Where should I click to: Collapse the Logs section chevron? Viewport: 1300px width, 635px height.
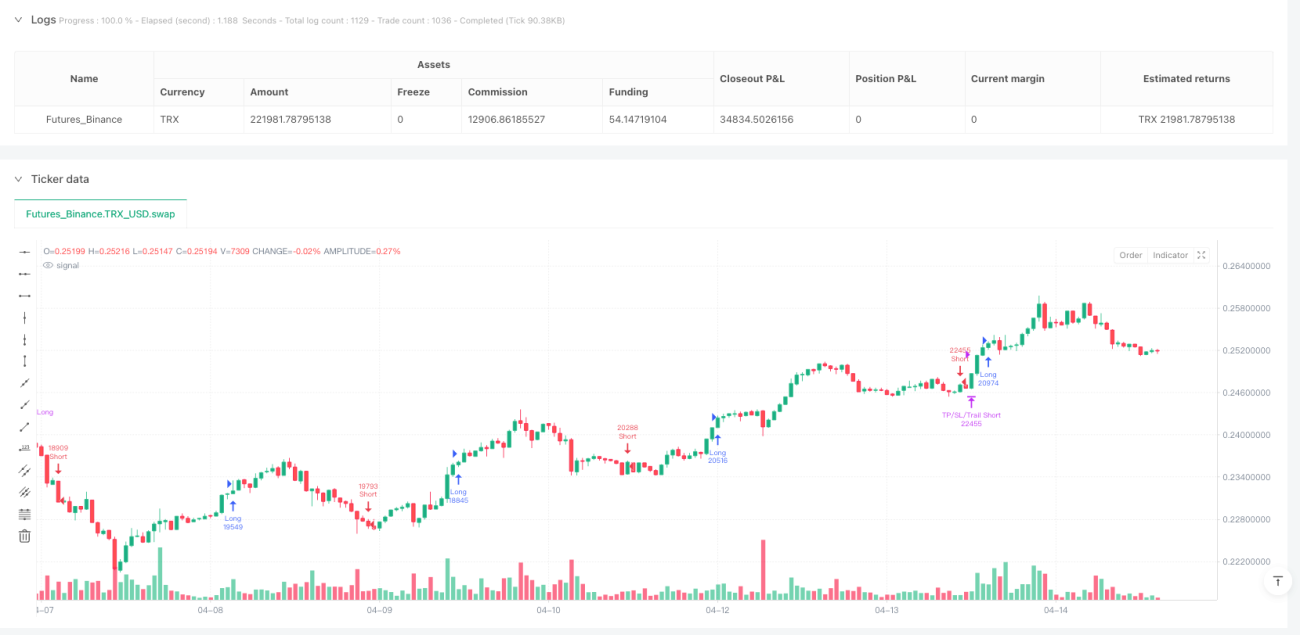click(19, 19)
